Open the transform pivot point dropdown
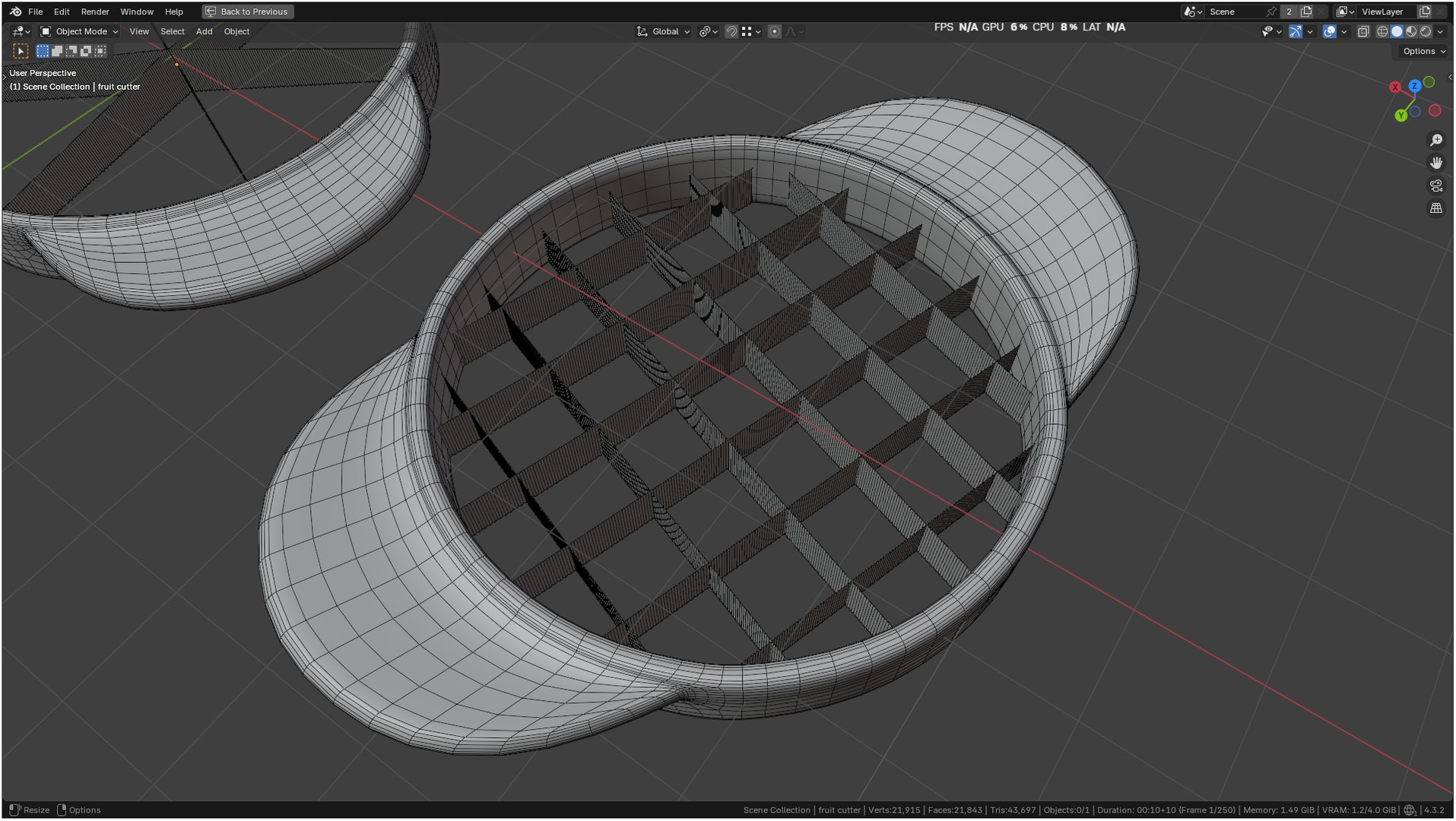 709,31
